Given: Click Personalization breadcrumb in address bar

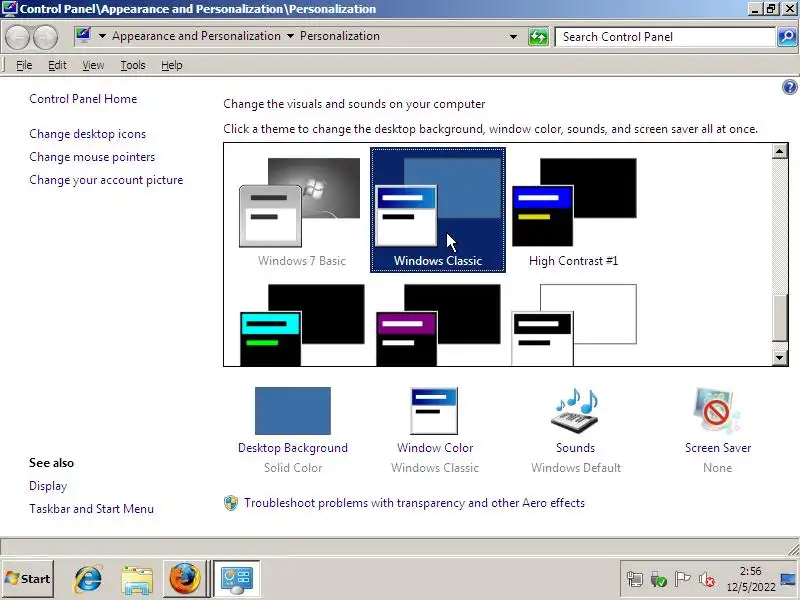Looking at the screenshot, I should point(340,36).
